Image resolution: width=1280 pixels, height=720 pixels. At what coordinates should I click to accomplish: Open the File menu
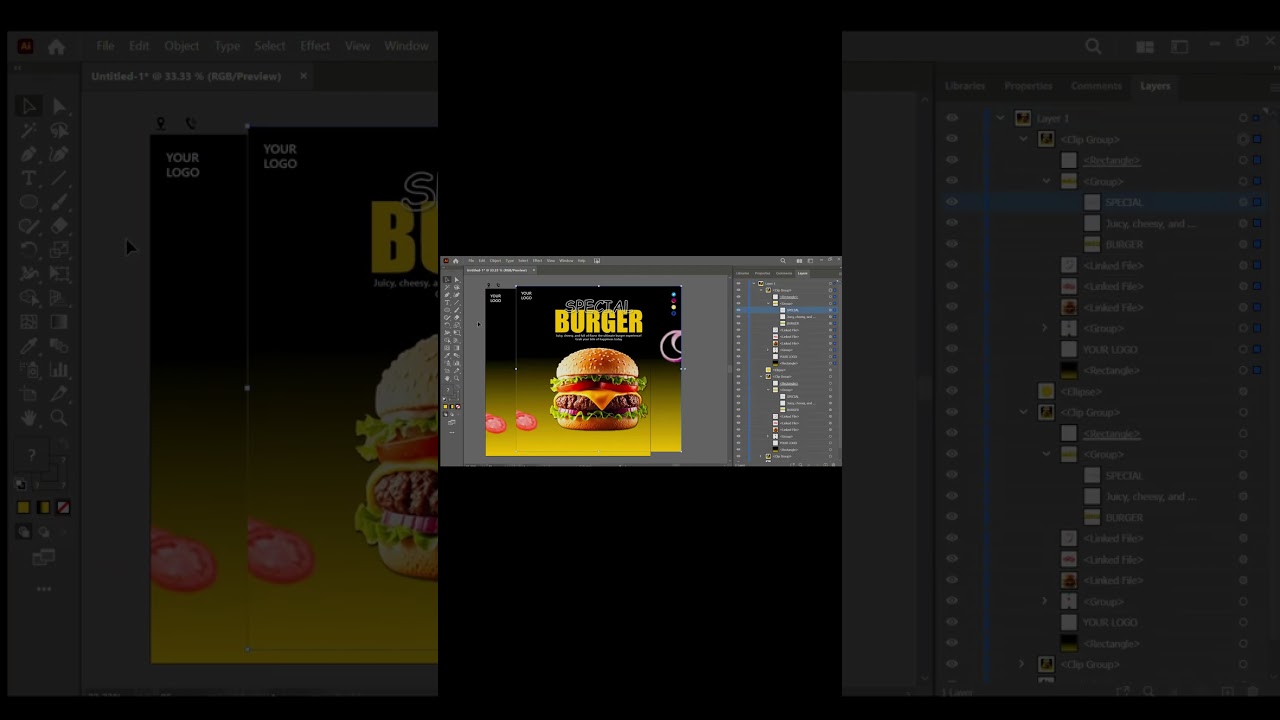pyautogui.click(x=105, y=46)
